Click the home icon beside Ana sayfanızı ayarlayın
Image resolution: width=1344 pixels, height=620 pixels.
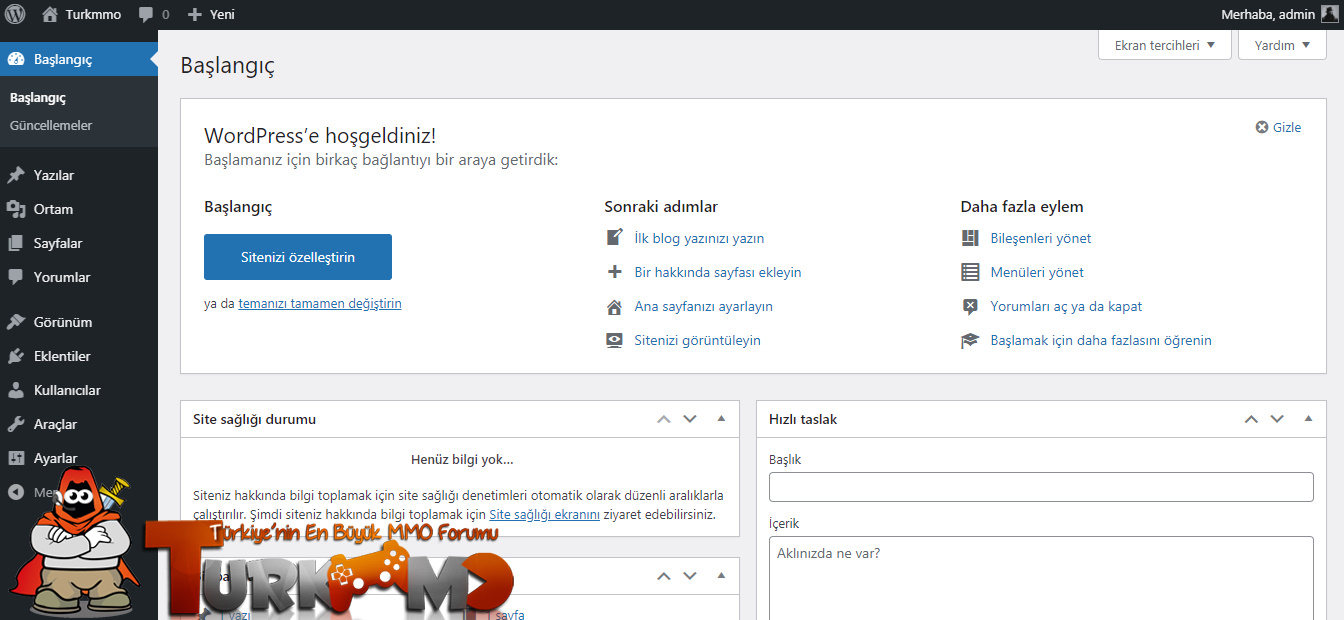click(x=615, y=306)
